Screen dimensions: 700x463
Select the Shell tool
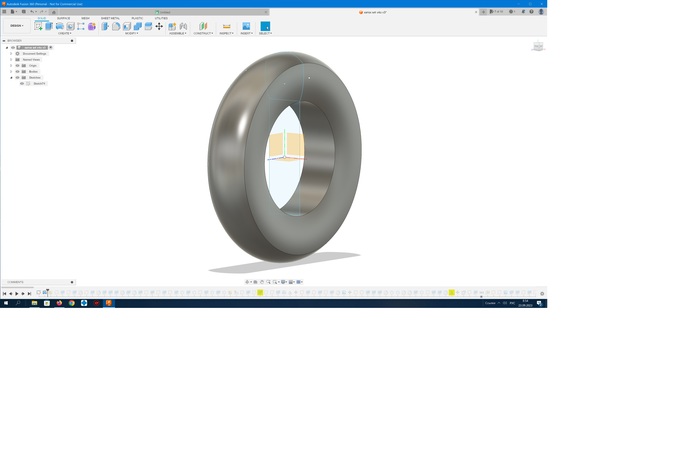point(127,26)
